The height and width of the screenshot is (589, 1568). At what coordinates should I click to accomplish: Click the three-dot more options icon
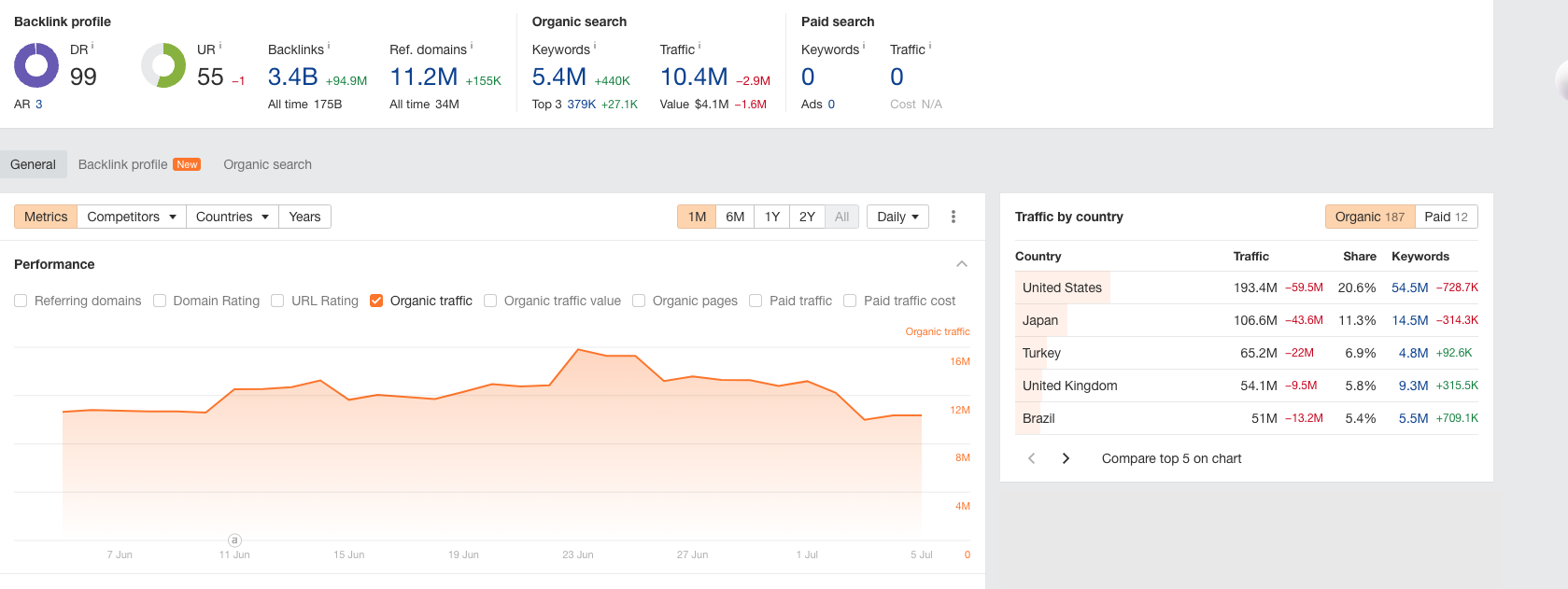[x=953, y=217]
